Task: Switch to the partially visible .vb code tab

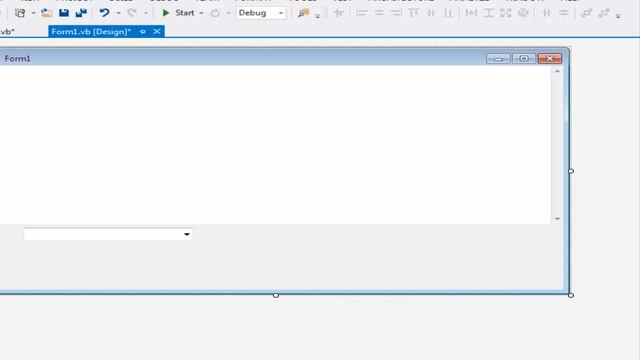Action: pos(7,31)
